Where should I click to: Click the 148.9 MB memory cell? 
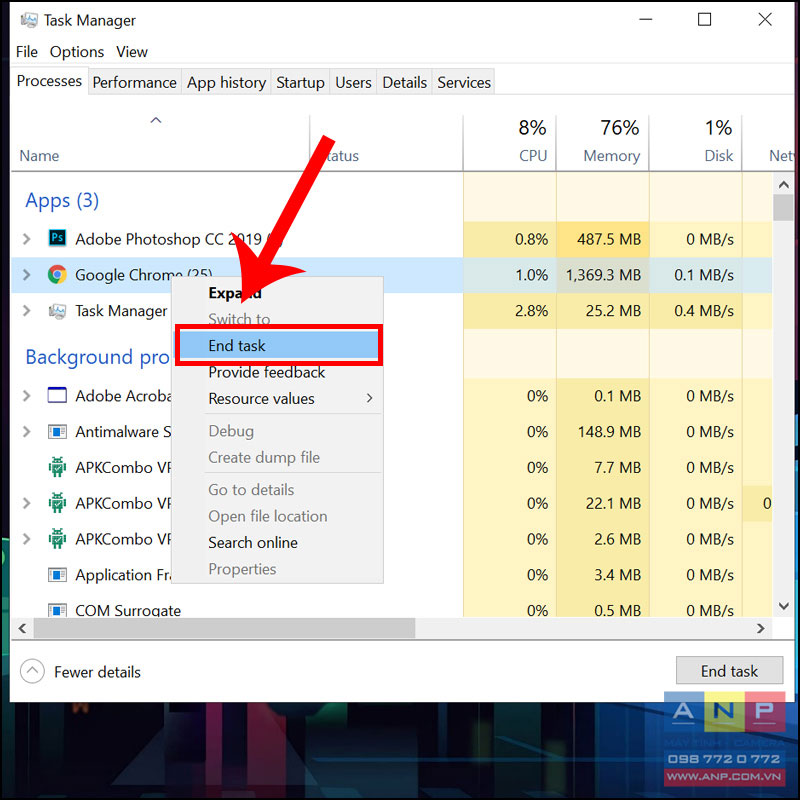[603, 432]
